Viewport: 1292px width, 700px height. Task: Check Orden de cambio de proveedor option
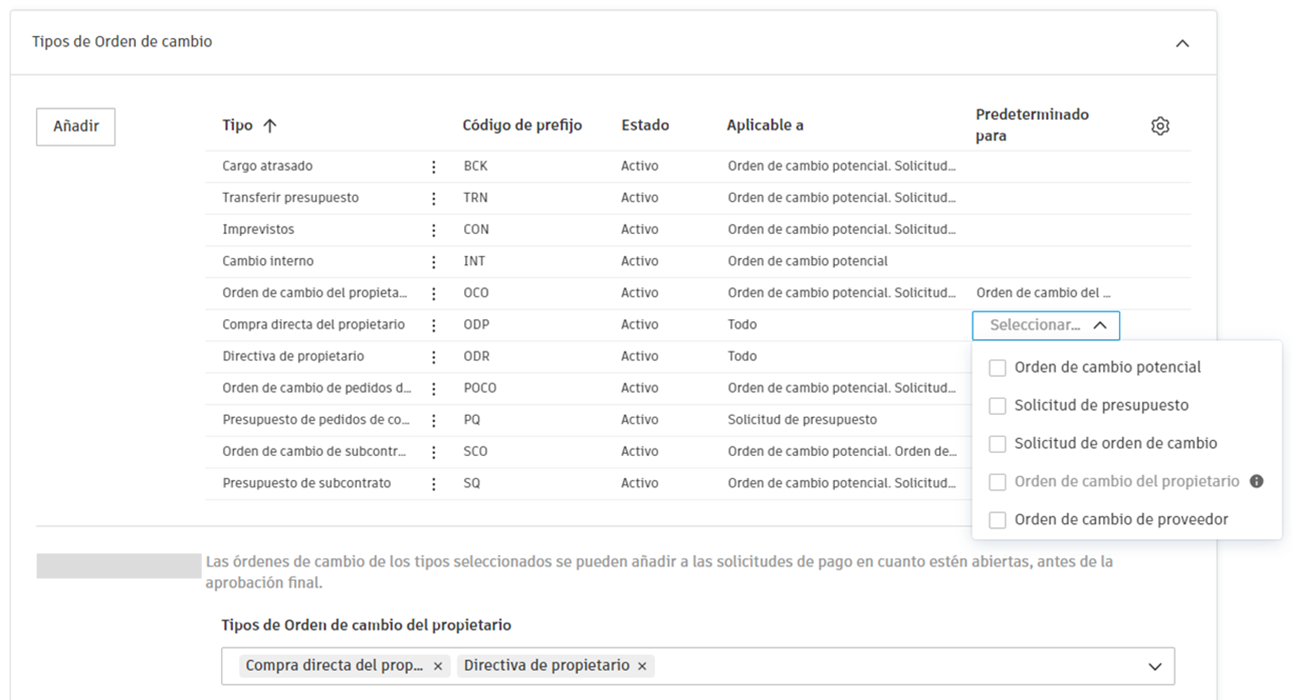(x=997, y=519)
